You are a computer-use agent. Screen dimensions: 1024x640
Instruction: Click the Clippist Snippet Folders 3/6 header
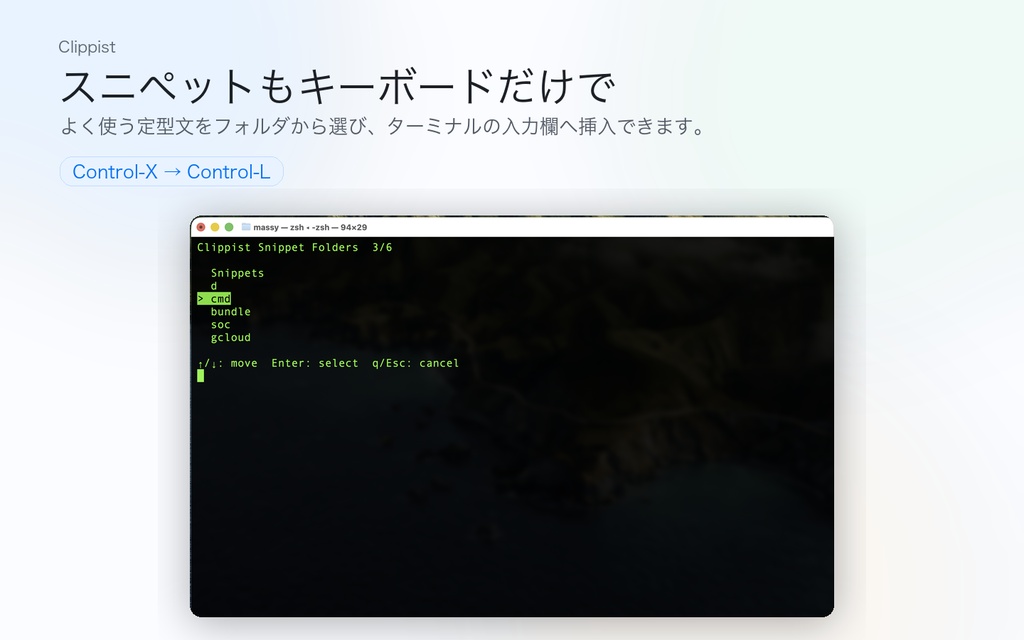point(295,248)
